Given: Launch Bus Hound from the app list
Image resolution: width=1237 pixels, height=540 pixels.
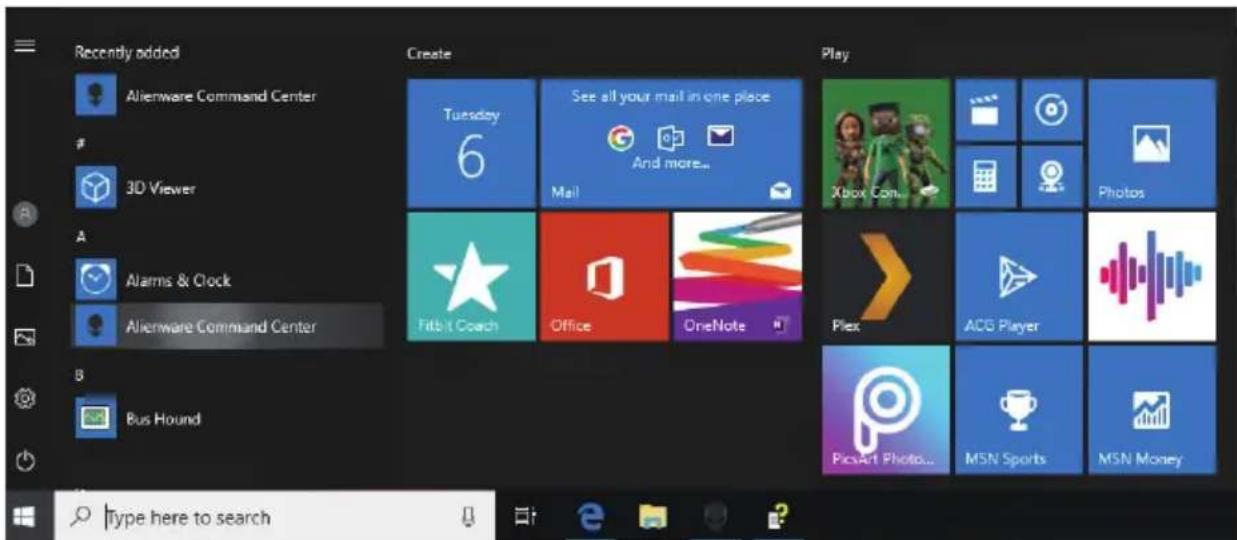Looking at the screenshot, I should tap(228, 419).
